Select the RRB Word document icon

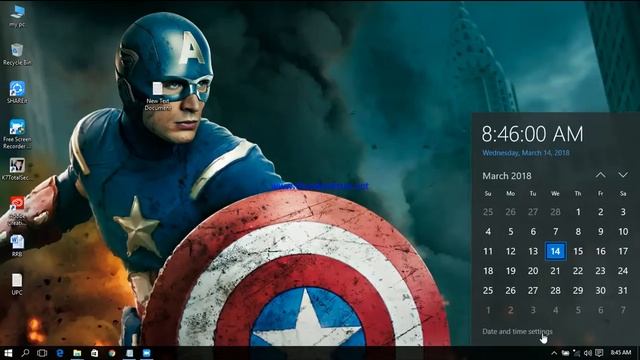(x=17, y=246)
